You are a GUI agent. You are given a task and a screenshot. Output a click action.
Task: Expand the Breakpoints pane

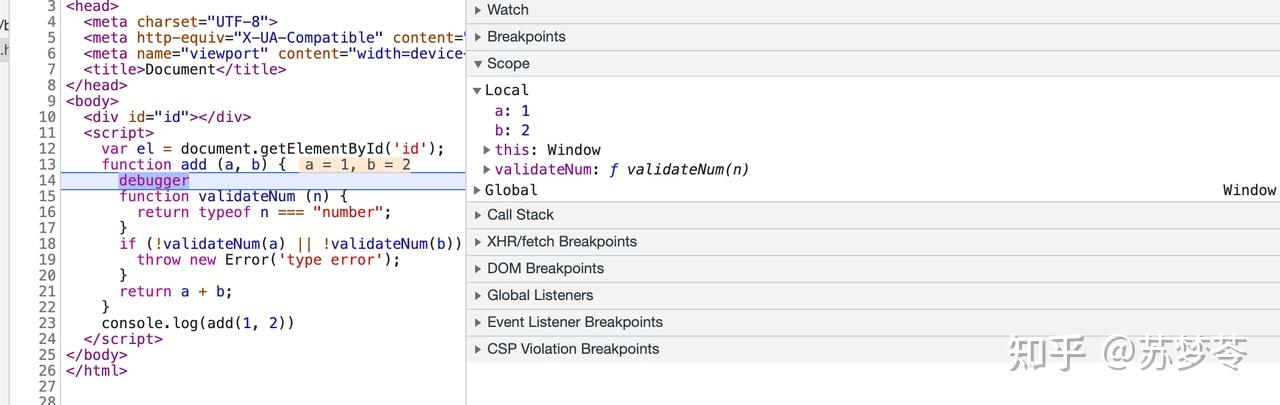[526, 37]
